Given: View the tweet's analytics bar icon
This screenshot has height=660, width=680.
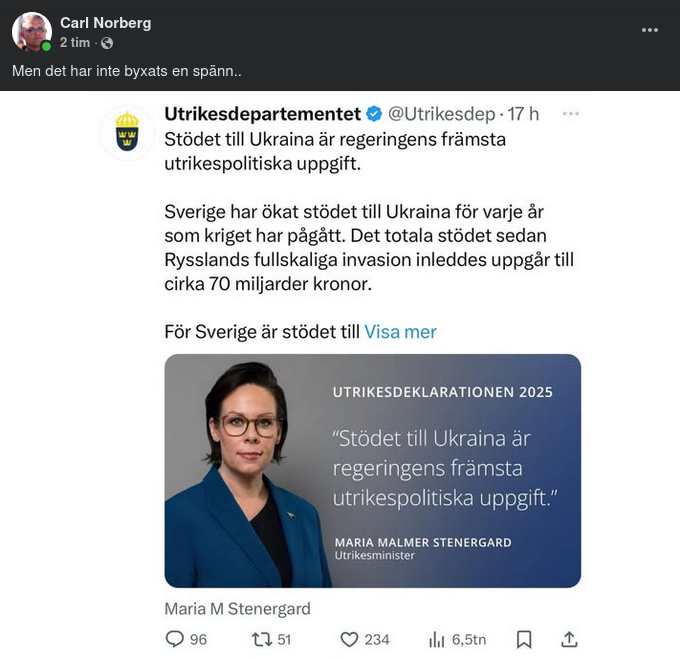Looking at the screenshot, I should pos(437,639).
